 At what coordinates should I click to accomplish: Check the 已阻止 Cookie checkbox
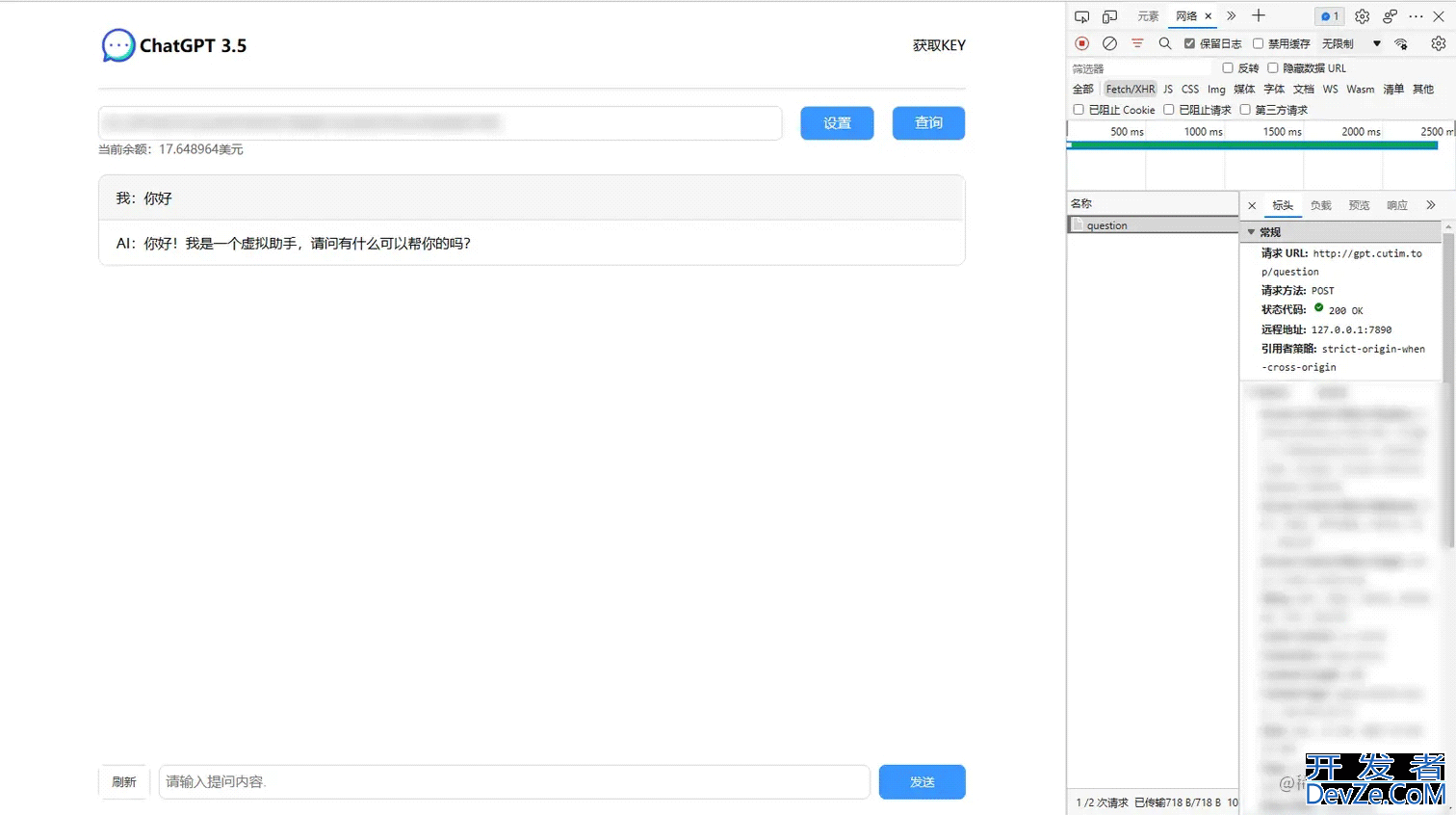1079,110
